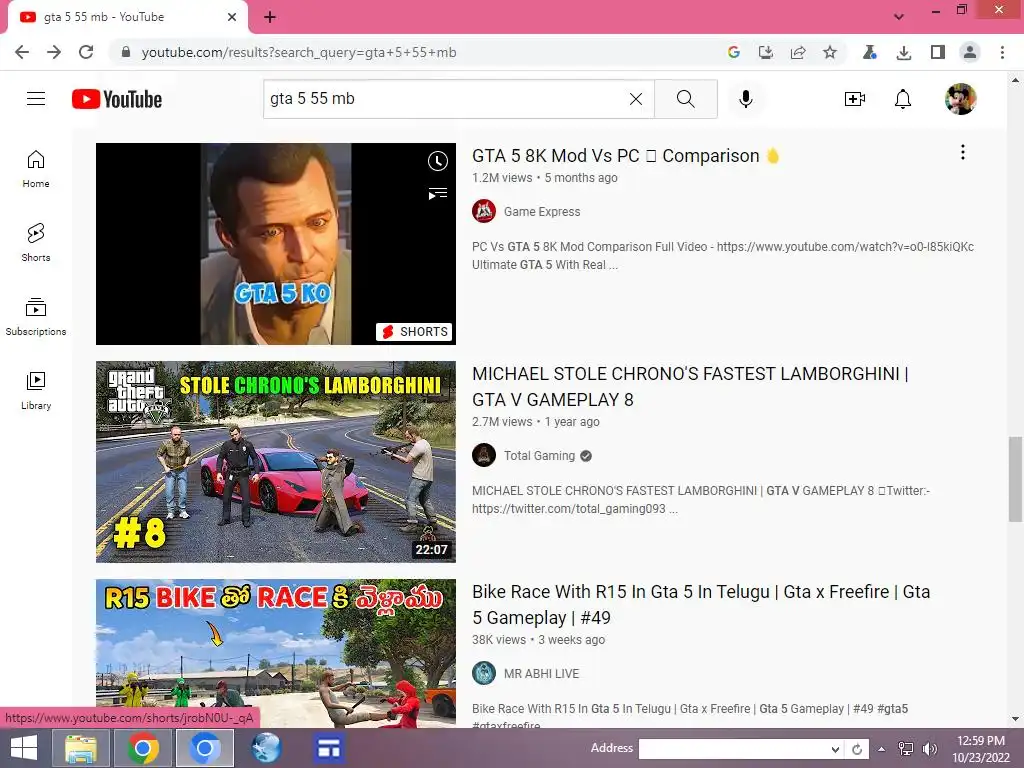The image size is (1024, 768).
Task: Select the gta 5 55 mb - YouTube tab
Action: coord(127,17)
